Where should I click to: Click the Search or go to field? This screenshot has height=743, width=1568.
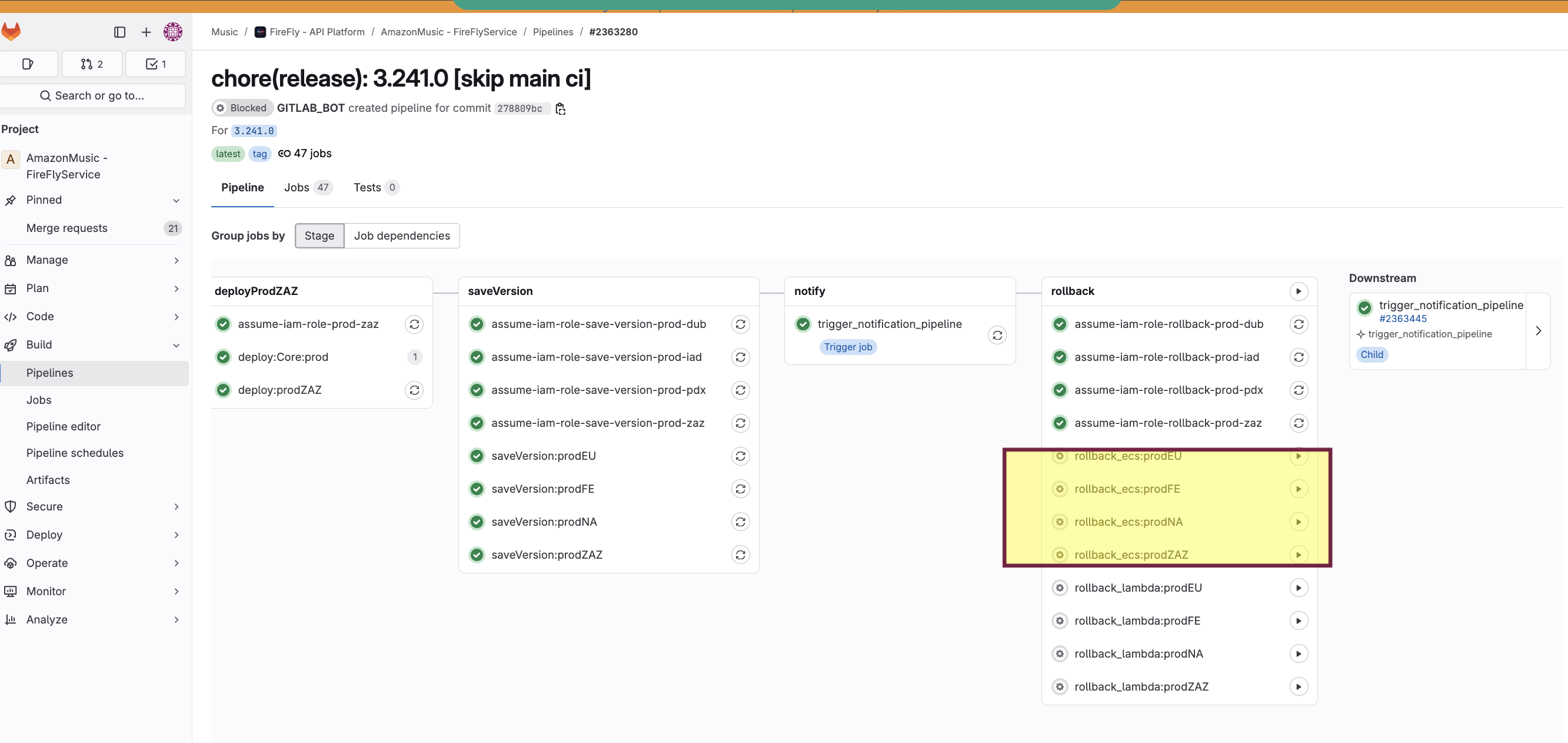[x=92, y=95]
